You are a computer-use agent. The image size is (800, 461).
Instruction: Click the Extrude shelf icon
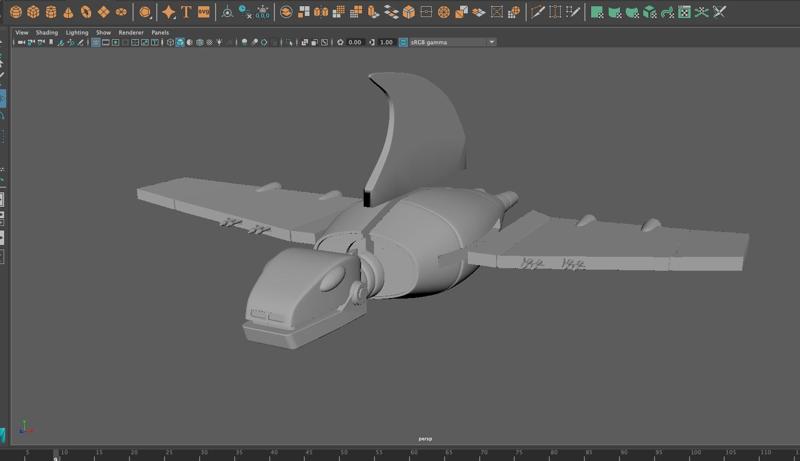[373, 12]
